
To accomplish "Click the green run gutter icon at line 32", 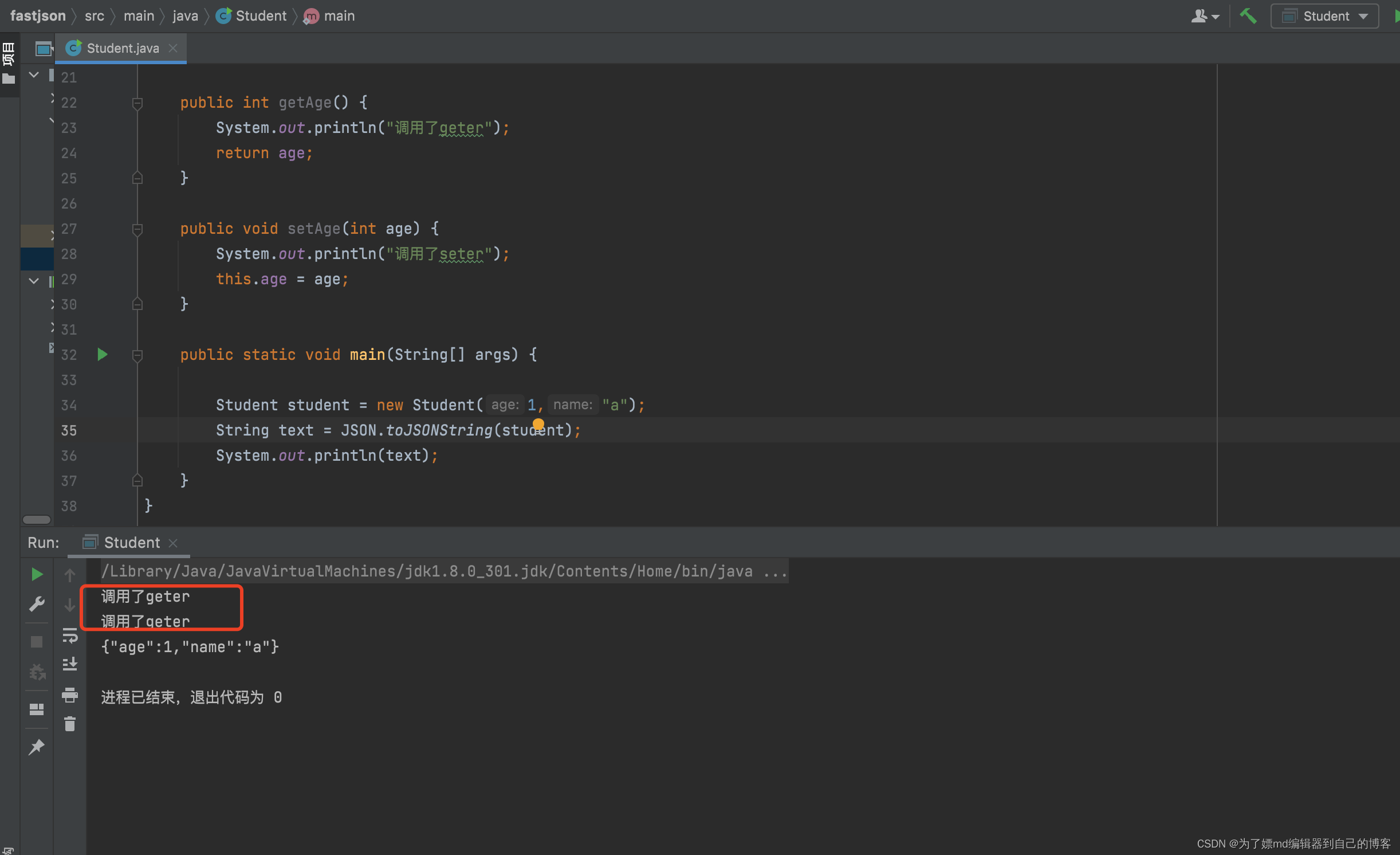I will point(103,355).
